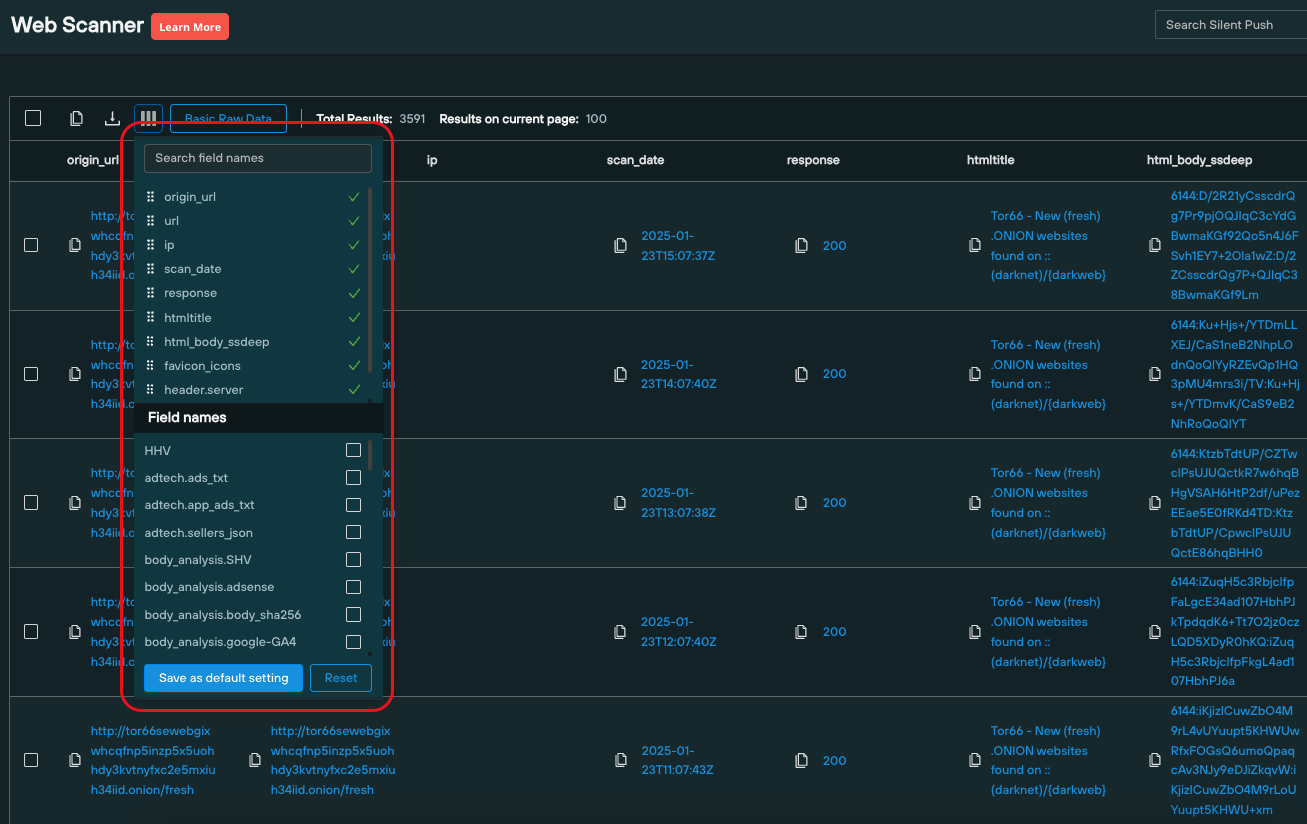Enable the HHV field checkbox
1307x824 pixels.
pos(353,451)
